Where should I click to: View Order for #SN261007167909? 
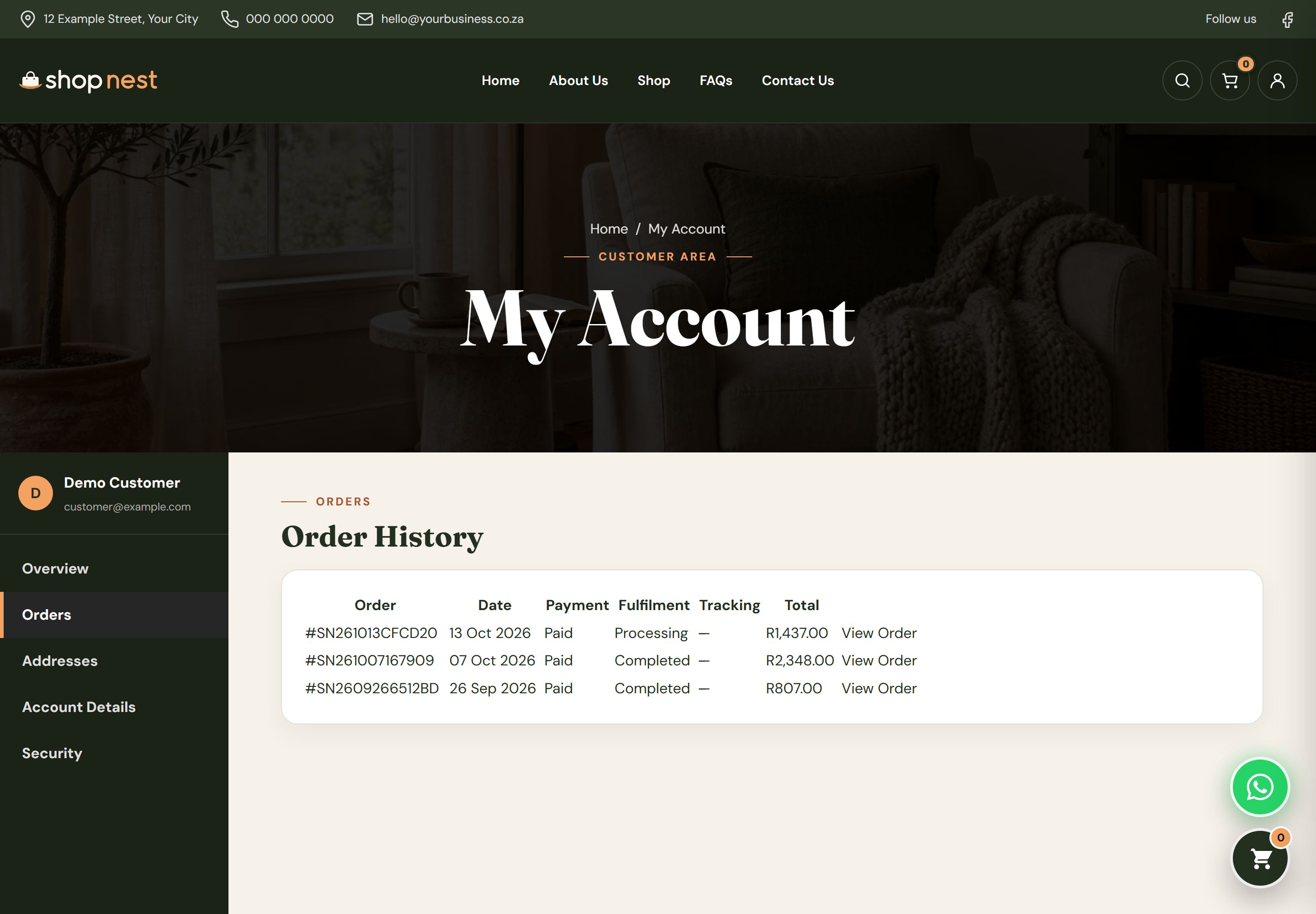pyautogui.click(x=879, y=661)
